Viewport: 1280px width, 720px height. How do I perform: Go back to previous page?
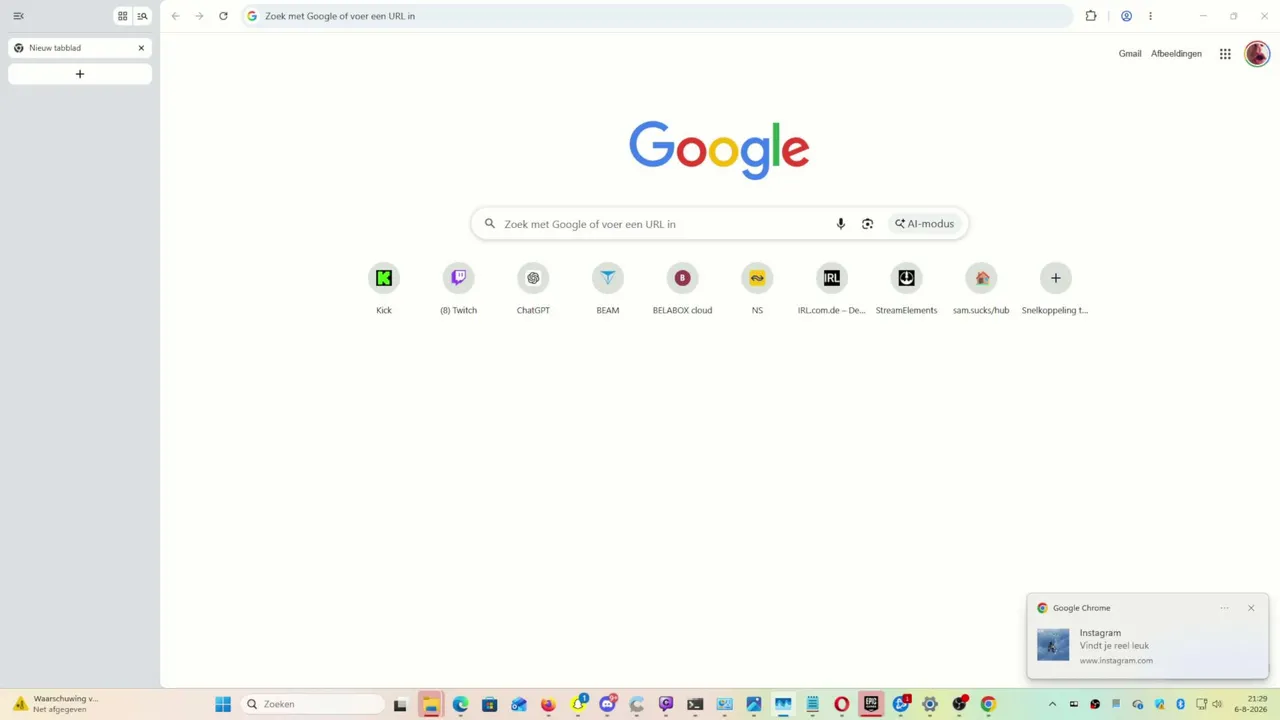[176, 16]
